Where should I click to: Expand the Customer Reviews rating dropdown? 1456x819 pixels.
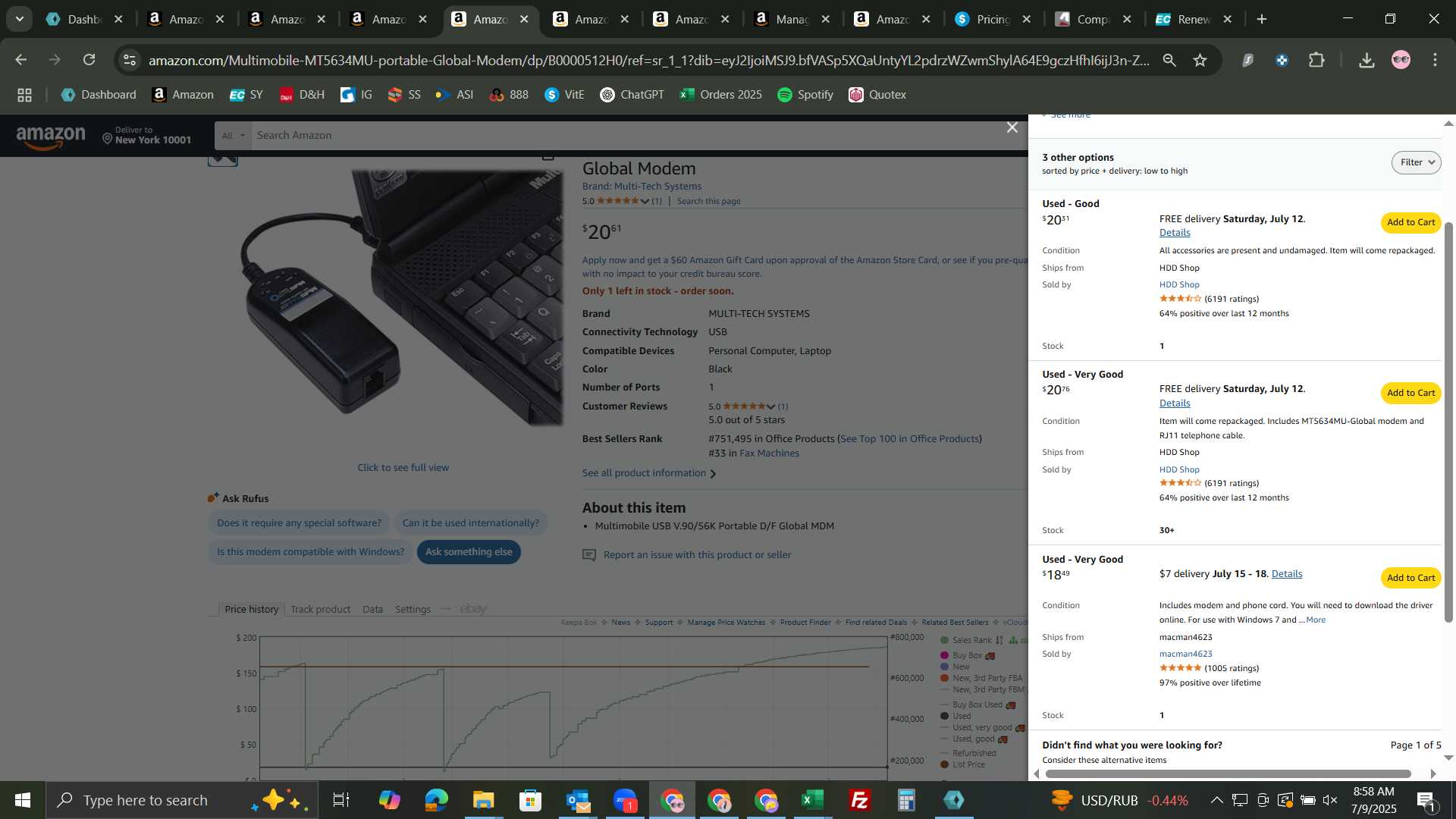771,407
